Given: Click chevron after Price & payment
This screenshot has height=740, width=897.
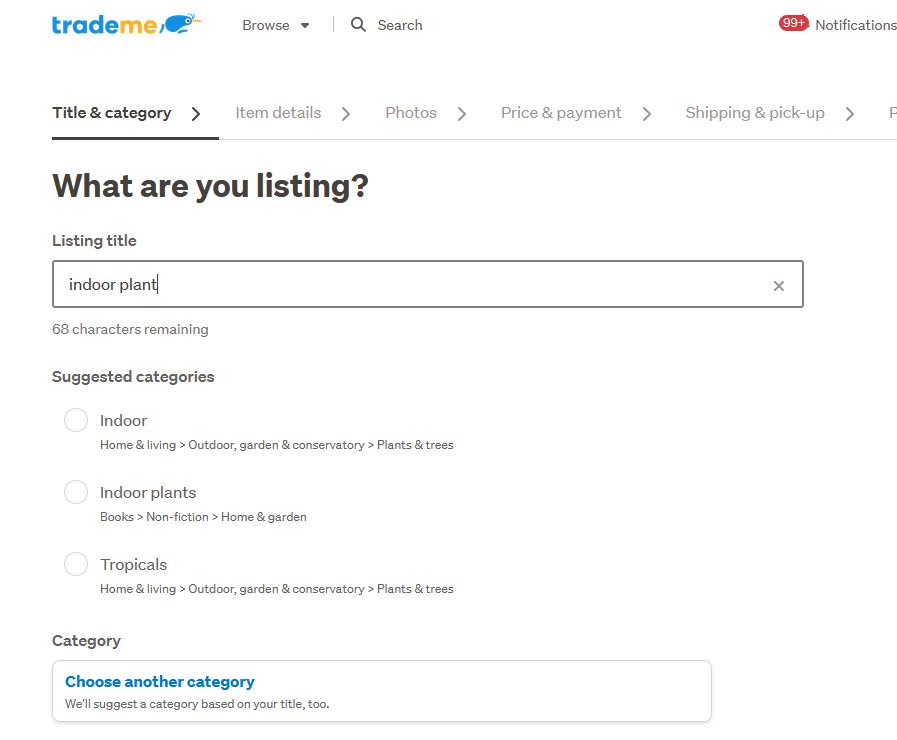Looking at the screenshot, I should (x=647, y=114).
